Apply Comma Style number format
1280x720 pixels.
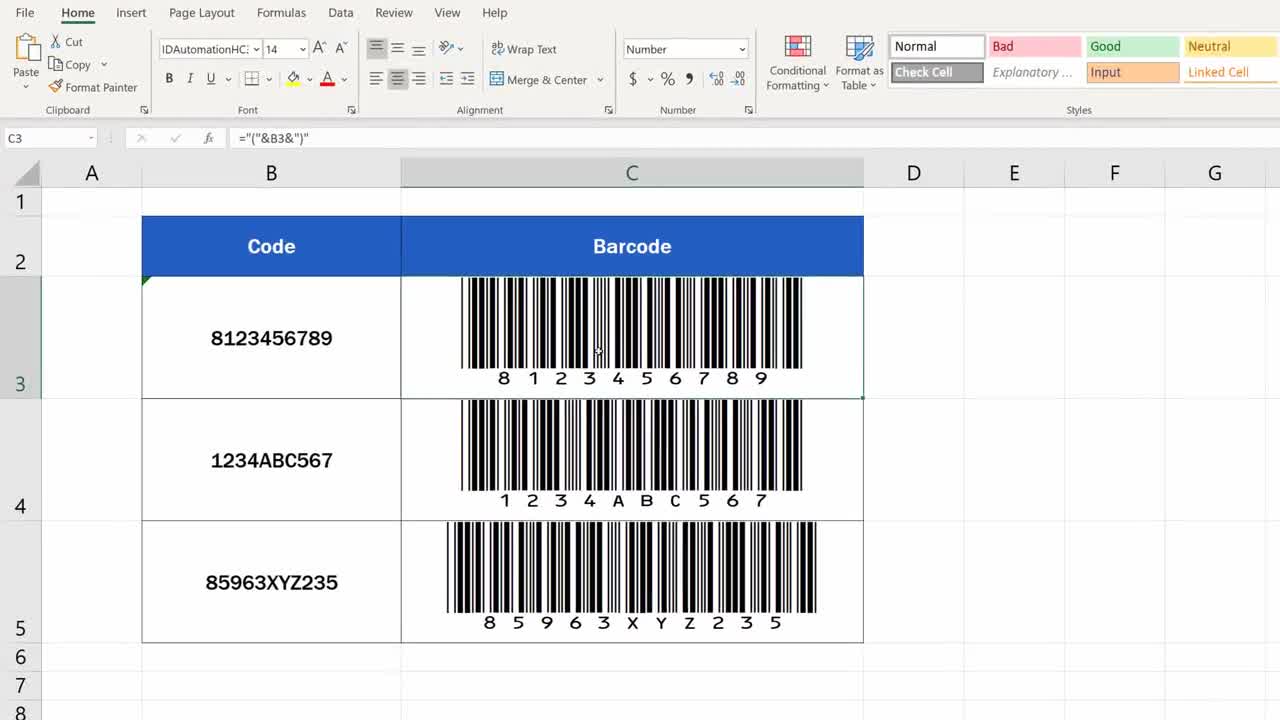tap(689, 79)
